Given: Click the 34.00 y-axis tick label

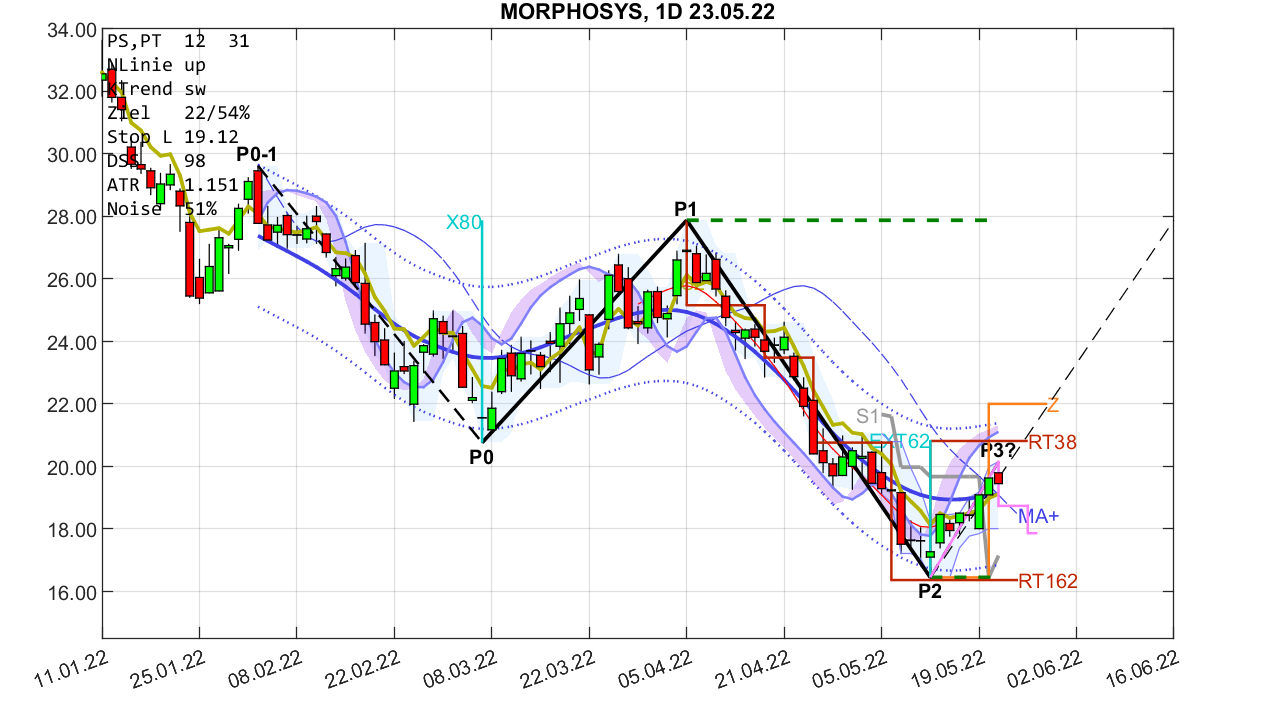Looking at the screenshot, I should pos(71,30).
